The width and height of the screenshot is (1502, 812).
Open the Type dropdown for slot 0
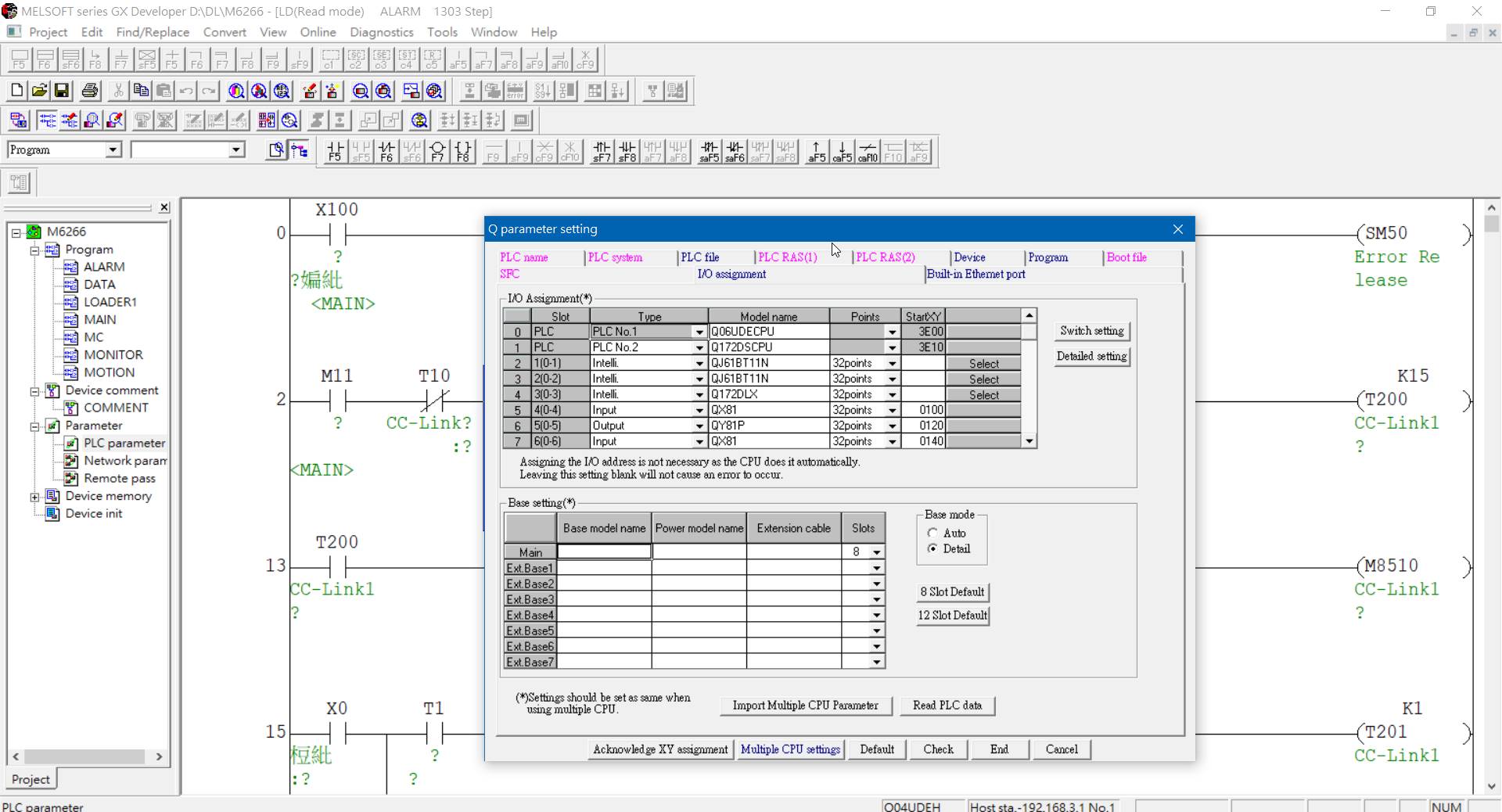coord(699,332)
